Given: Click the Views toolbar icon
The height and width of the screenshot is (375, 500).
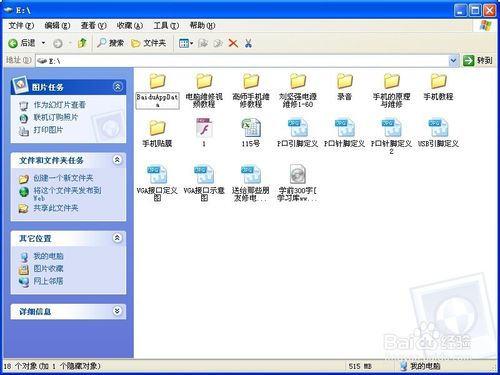Looking at the screenshot, I should pos(184,43).
